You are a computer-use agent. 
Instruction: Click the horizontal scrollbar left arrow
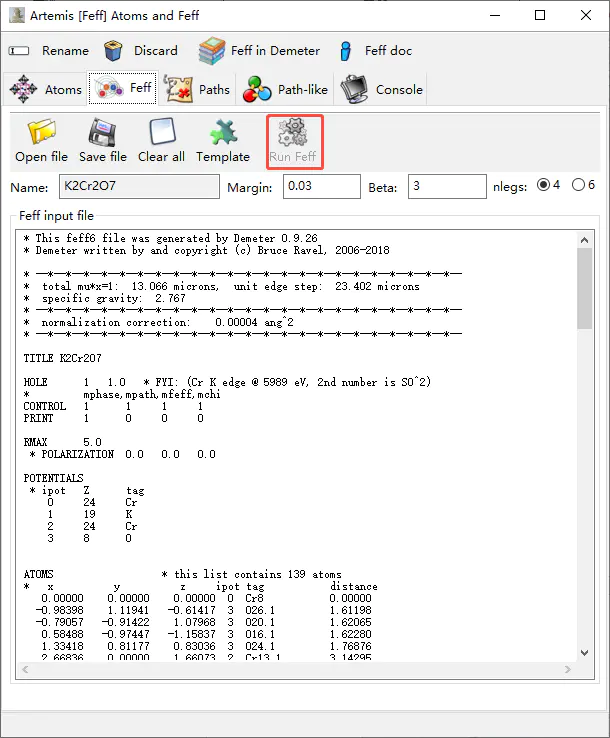tap(25, 669)
